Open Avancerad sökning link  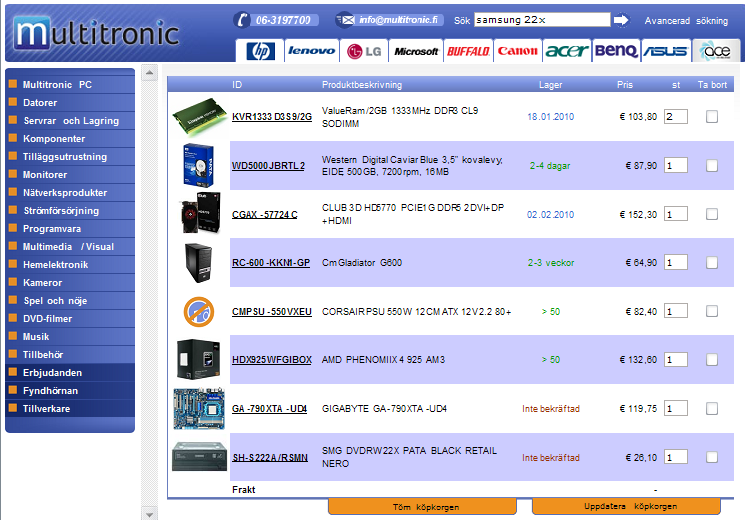point(686,21)
